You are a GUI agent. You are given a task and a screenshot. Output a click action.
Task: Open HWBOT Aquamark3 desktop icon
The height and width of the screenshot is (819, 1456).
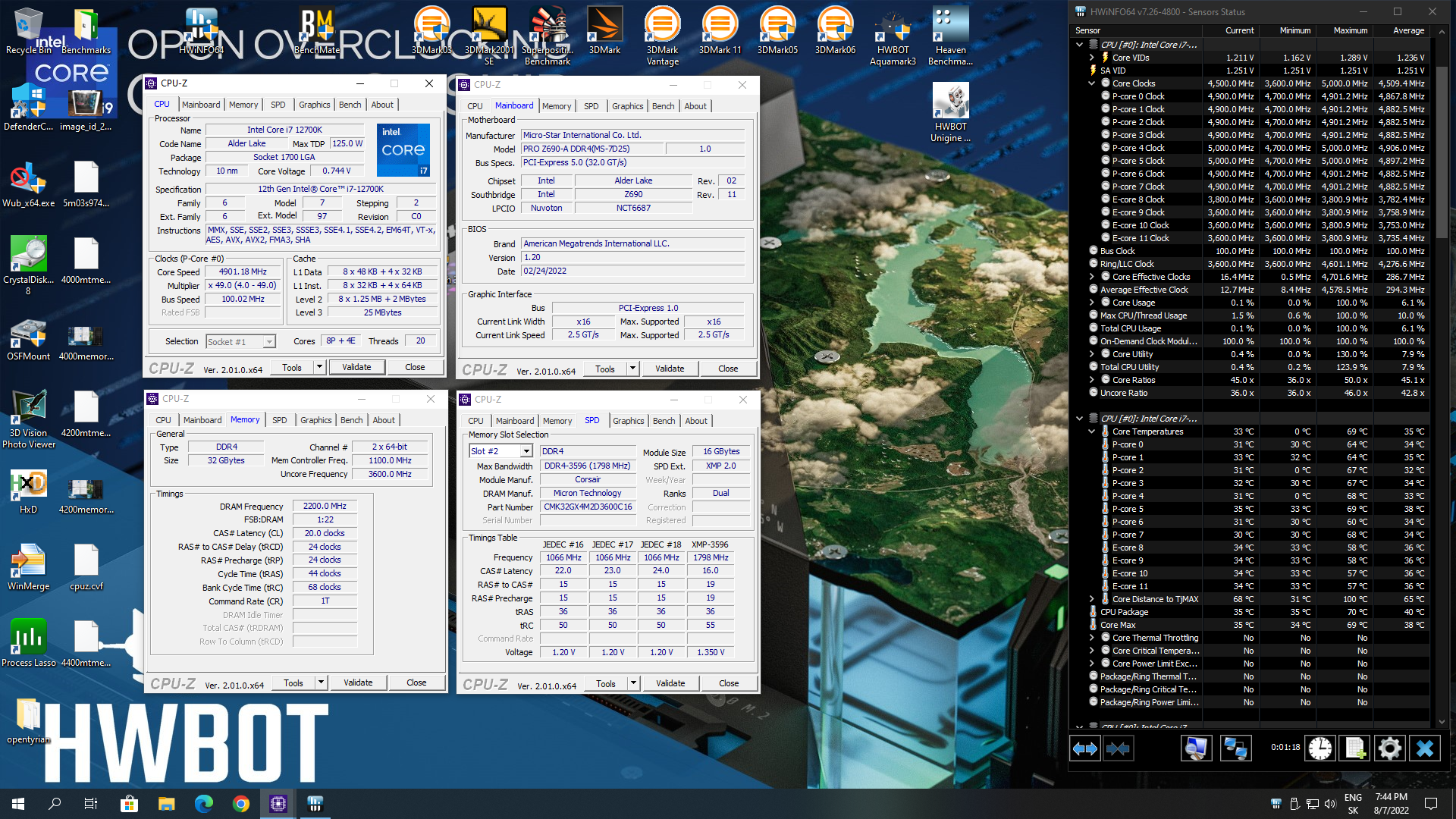(893, 36)
